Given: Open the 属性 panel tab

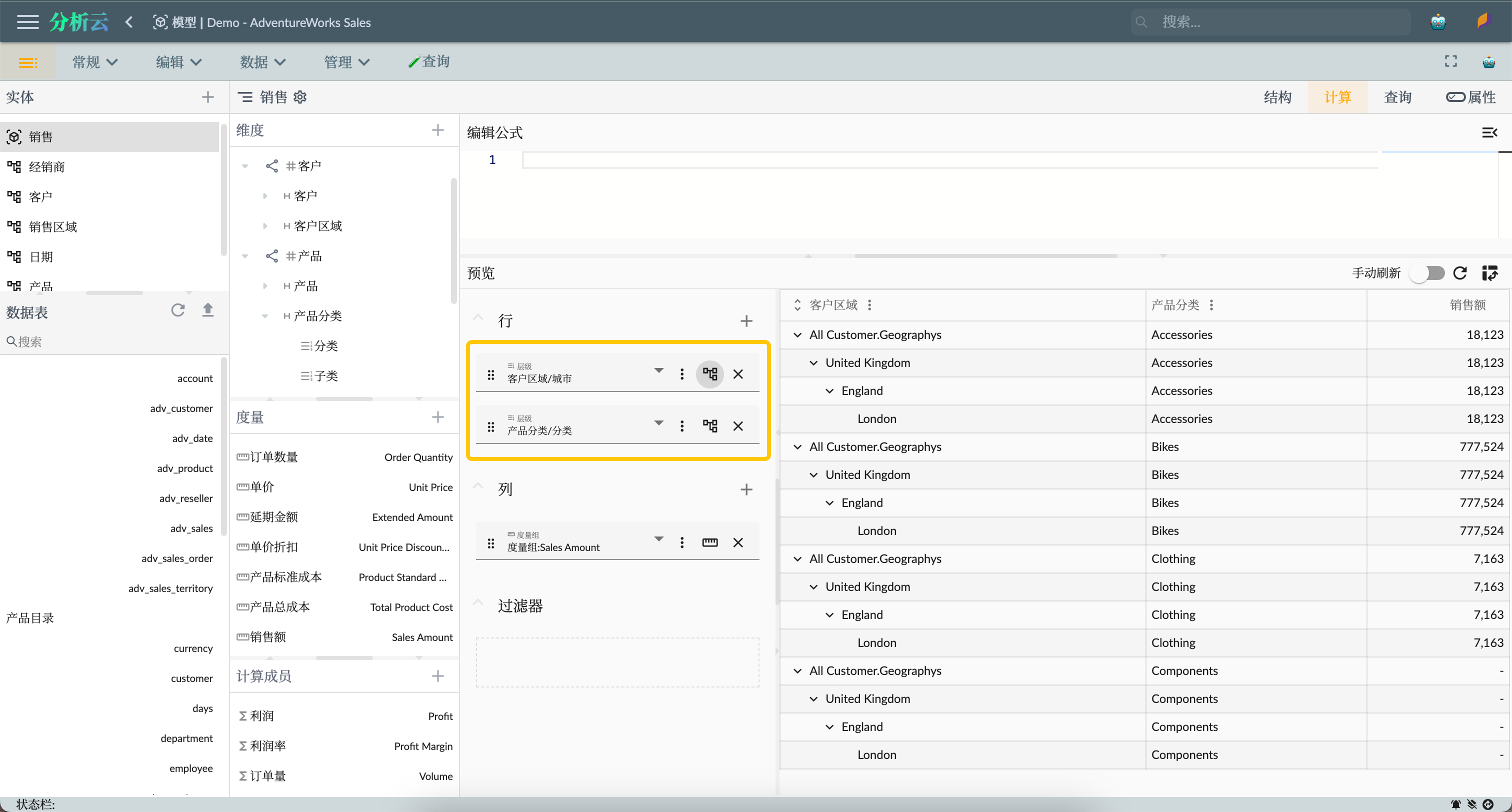Looking at the screenshot, I should point(1470,97).
